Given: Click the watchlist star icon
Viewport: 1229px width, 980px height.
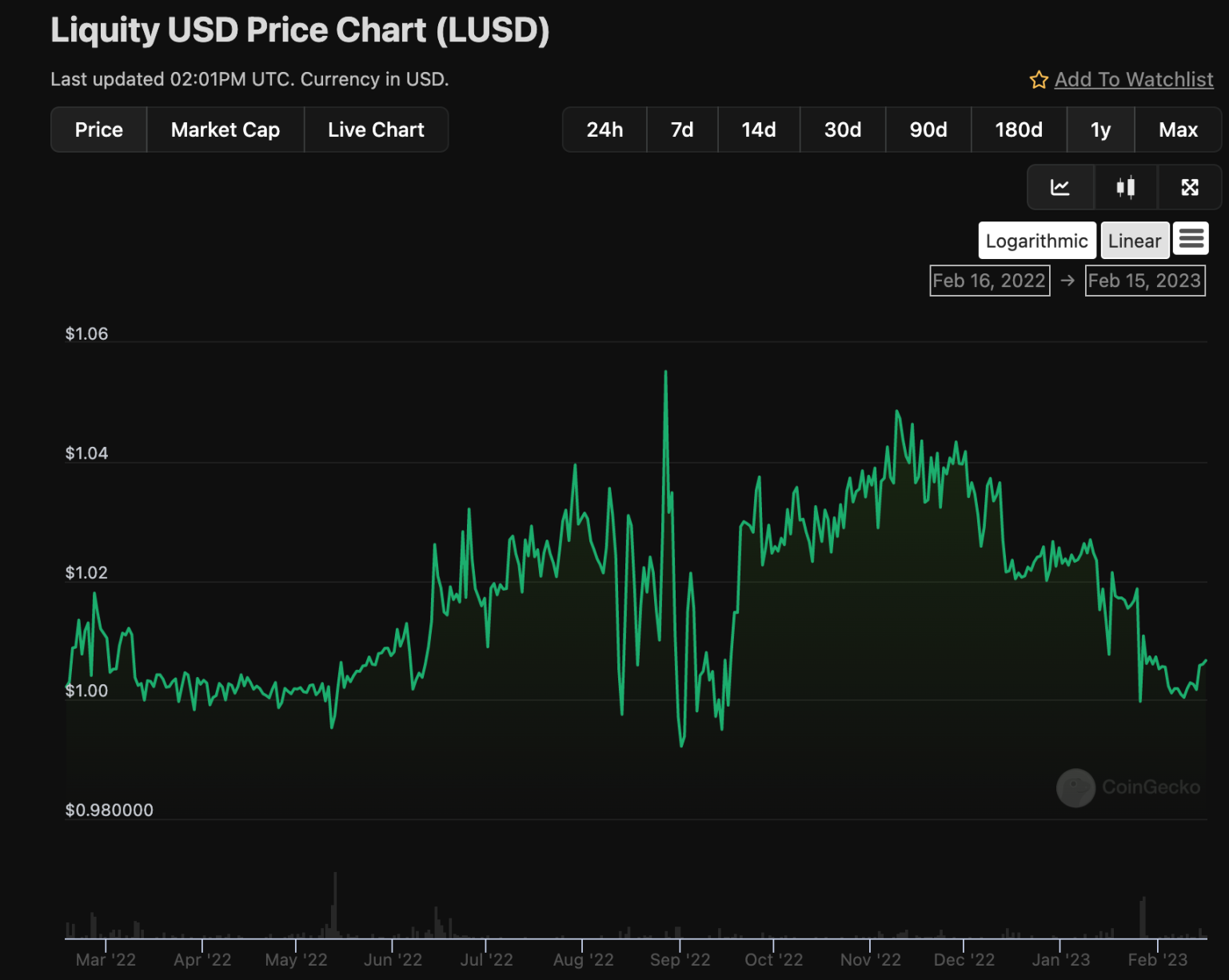Looking at the screenshot, I should coord(1039,80).
